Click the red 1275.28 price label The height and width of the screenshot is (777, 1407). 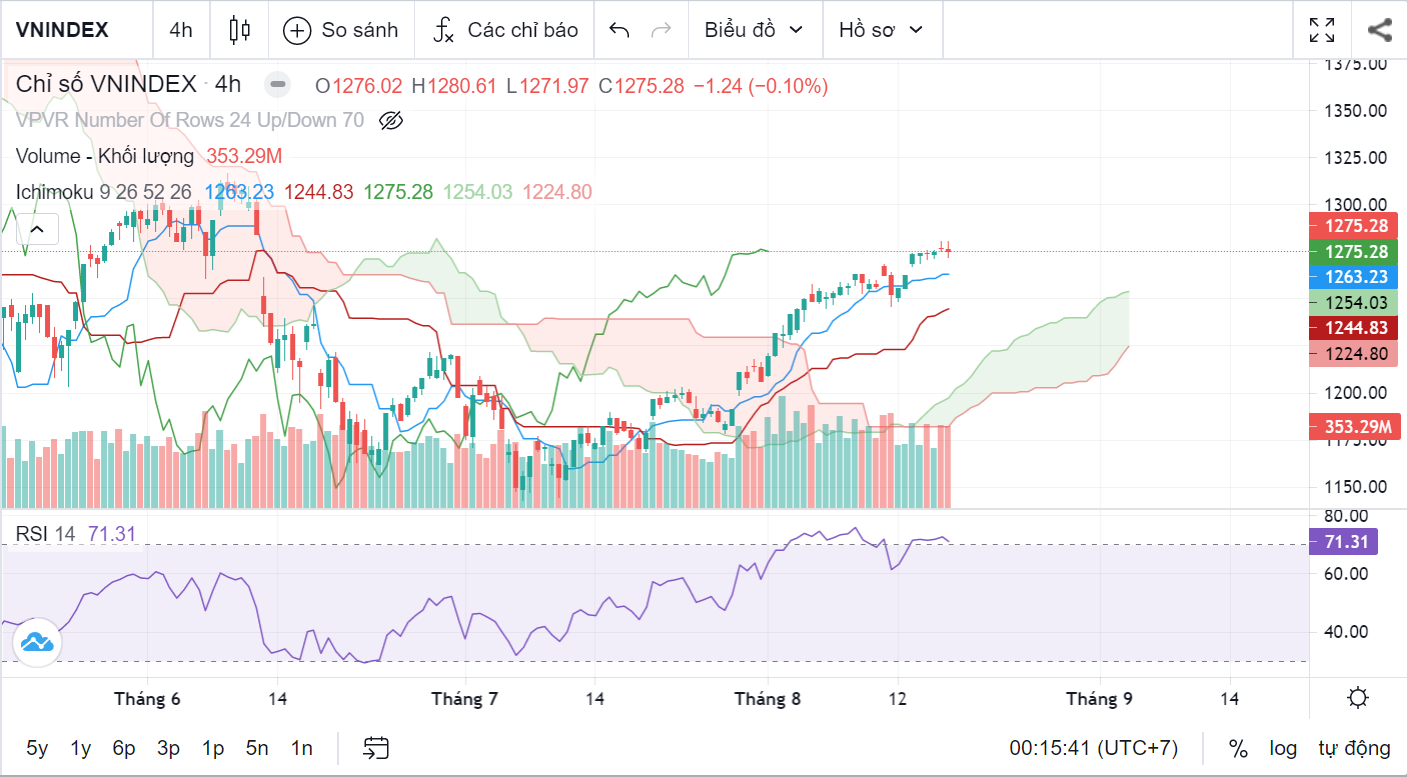(x=1356, y=225)
